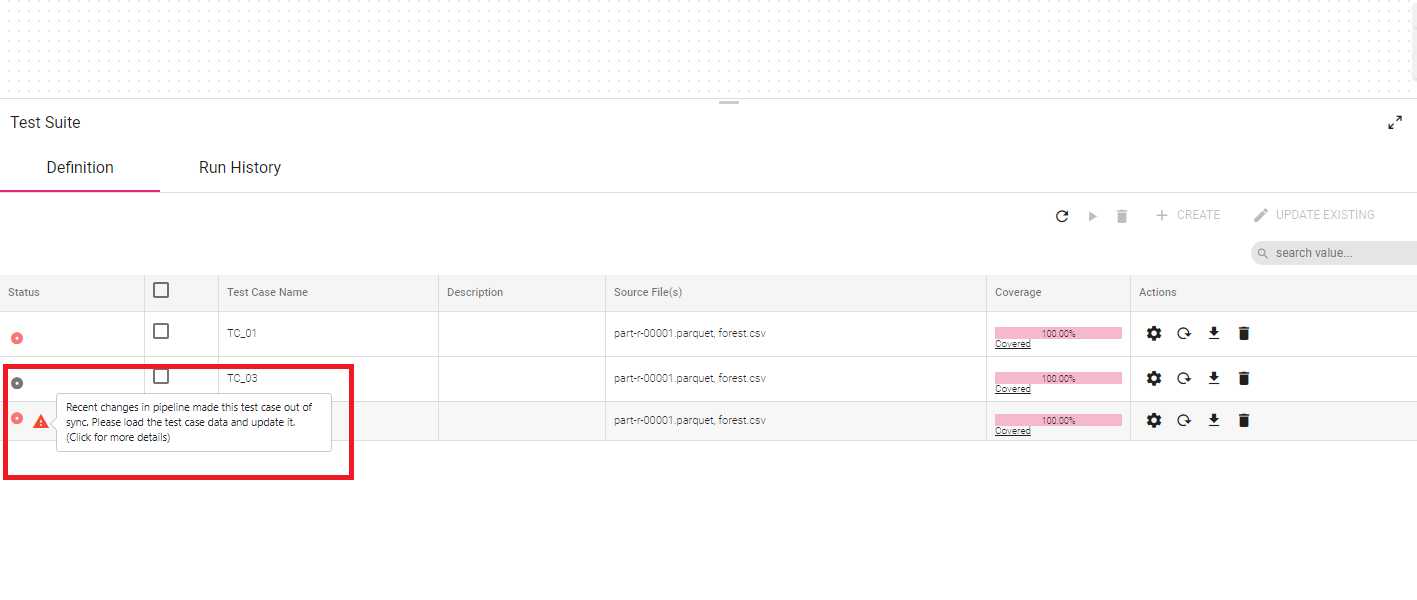Click the CREATE button

[1188, 215]
